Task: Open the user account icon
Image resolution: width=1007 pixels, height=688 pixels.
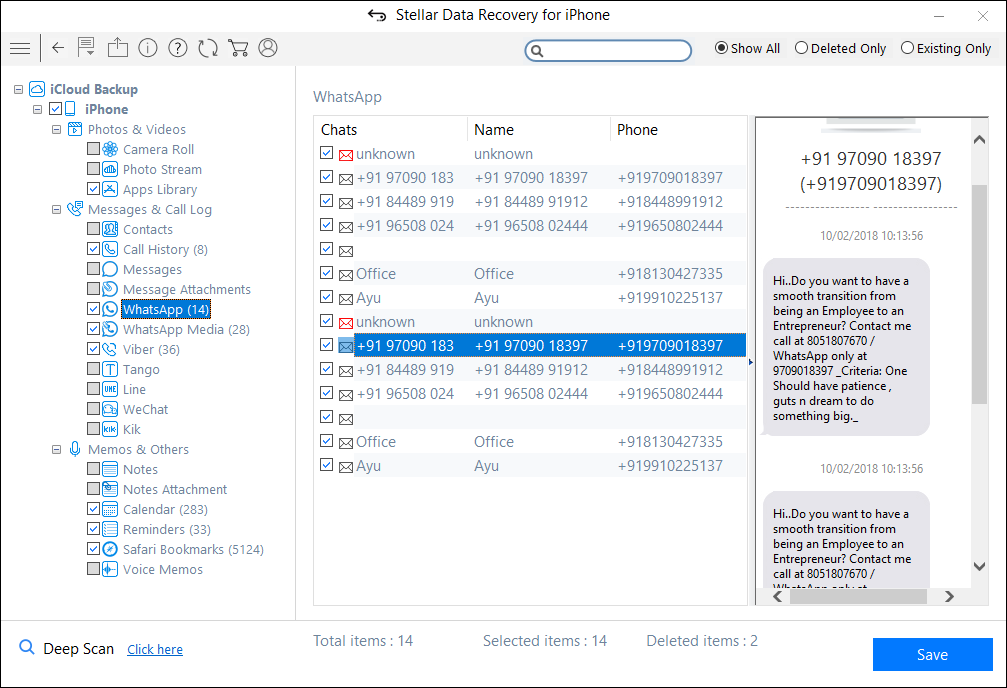Action: point(268,48)
